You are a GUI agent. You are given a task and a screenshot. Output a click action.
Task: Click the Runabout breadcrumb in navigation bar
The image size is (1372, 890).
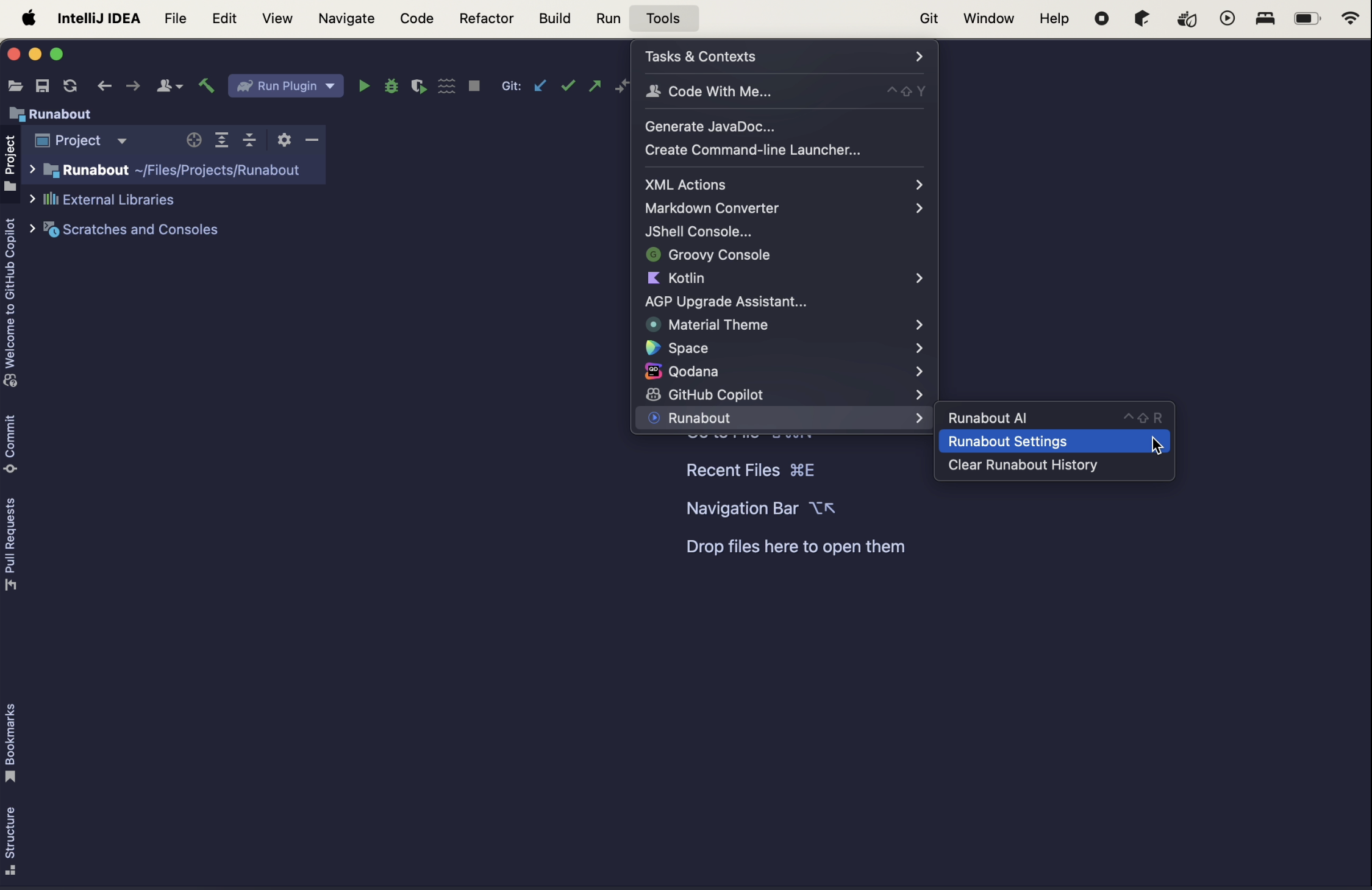coord(51,114)
